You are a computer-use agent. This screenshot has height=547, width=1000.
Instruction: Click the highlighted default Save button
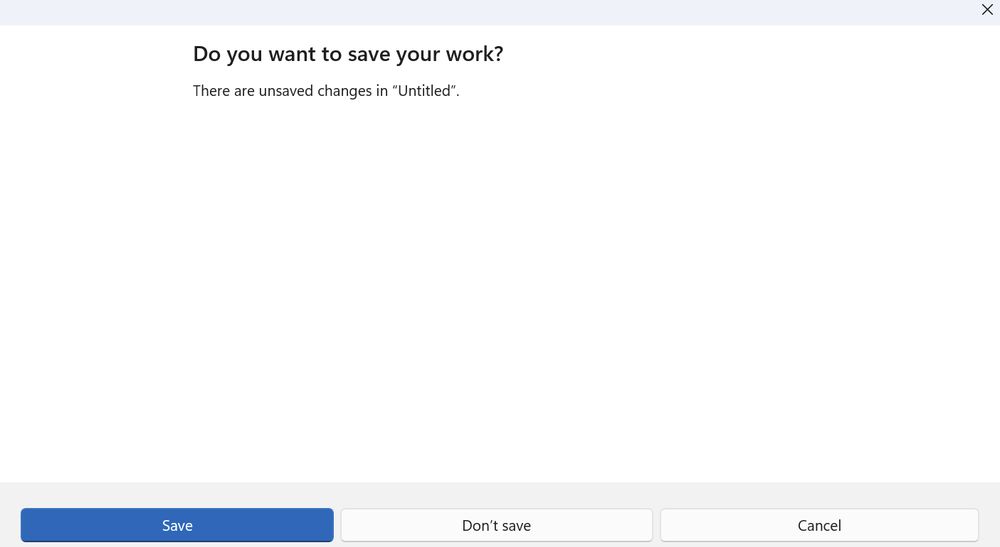pyautogui.click(x=177, y=525)
